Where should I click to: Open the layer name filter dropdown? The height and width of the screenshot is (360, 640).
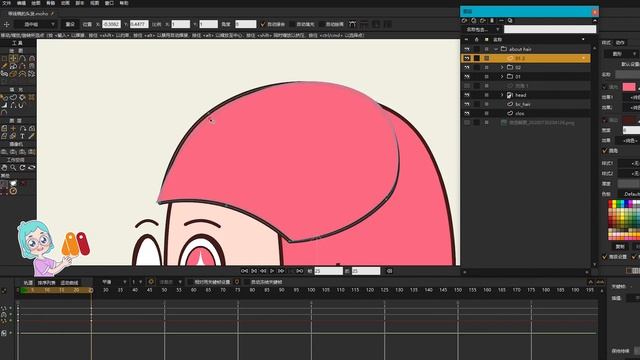click(482, 29)
